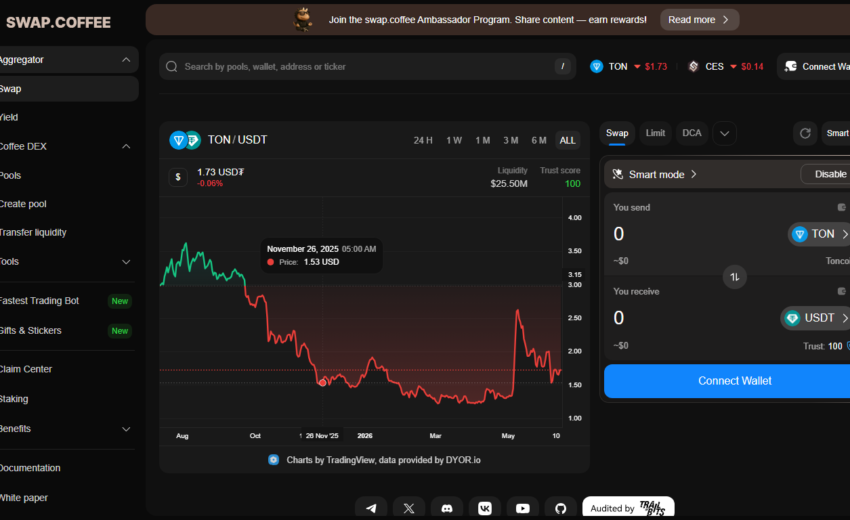
Task: Click the SWAP.COFFEE logo
Action: pyautogui.click(x=59, y=22)
